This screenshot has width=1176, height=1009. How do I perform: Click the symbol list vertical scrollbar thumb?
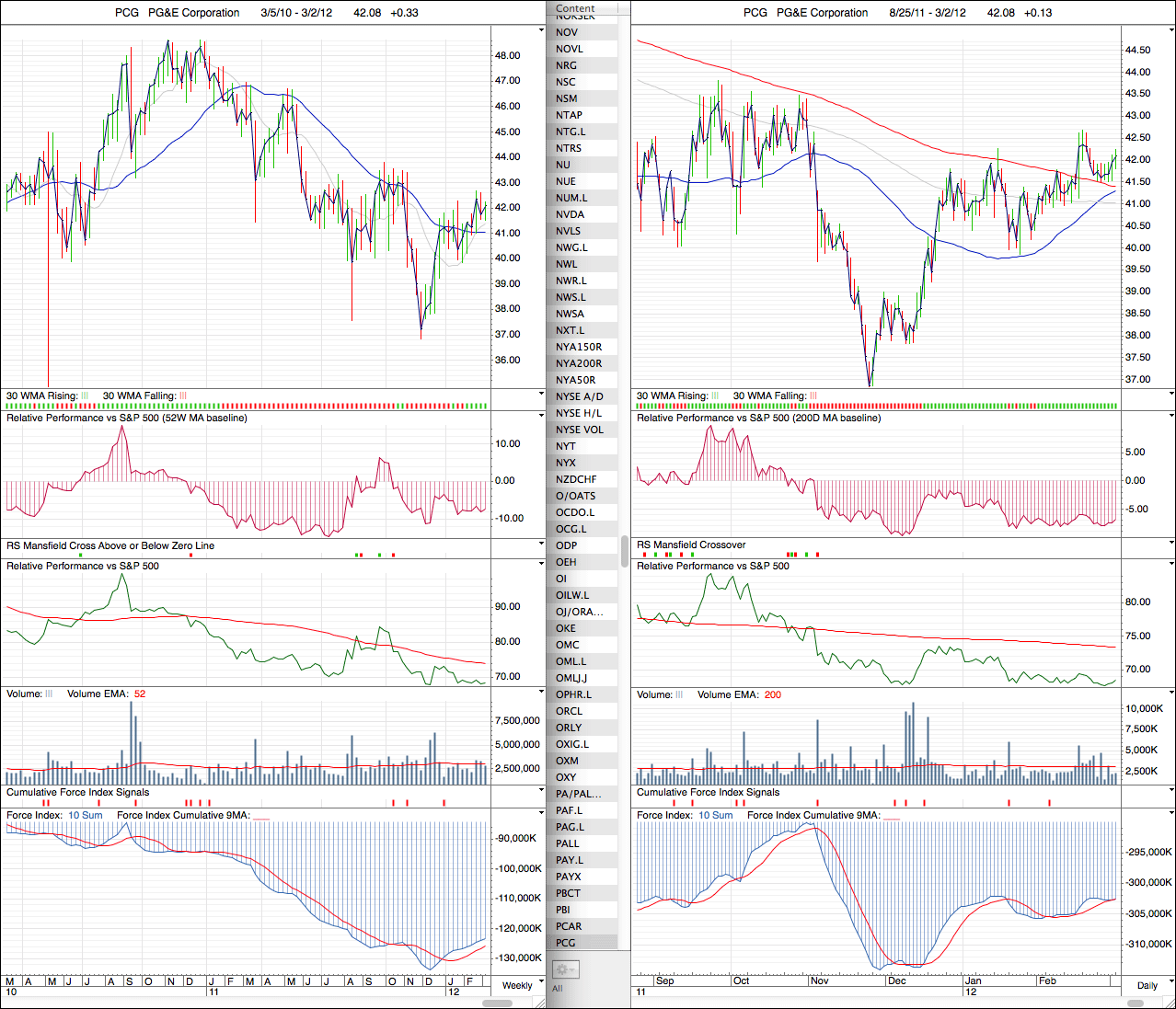(625, 552)
